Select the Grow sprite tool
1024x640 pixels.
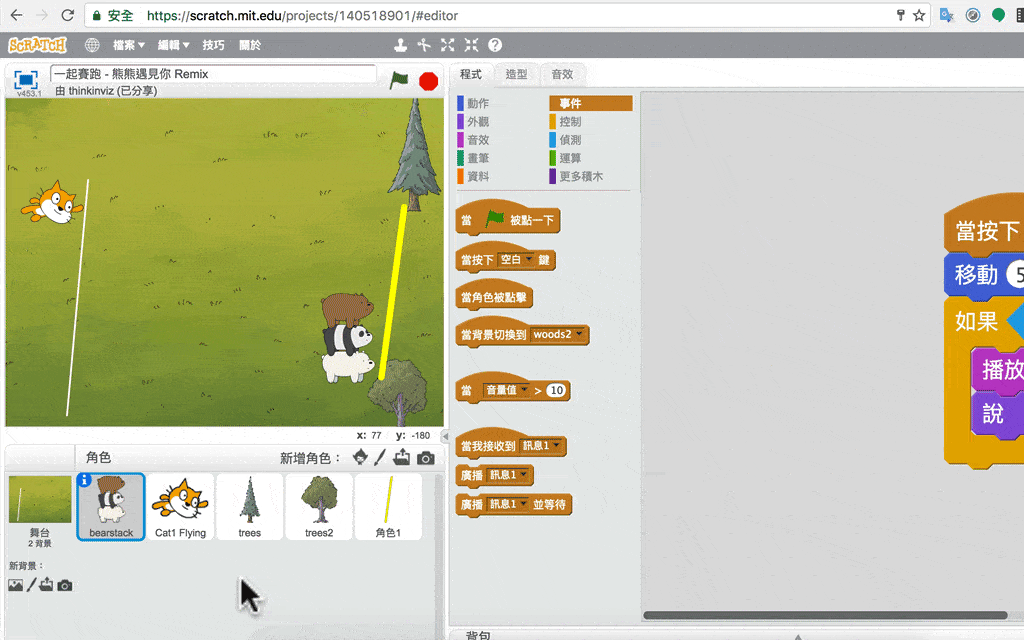point(447,45)
